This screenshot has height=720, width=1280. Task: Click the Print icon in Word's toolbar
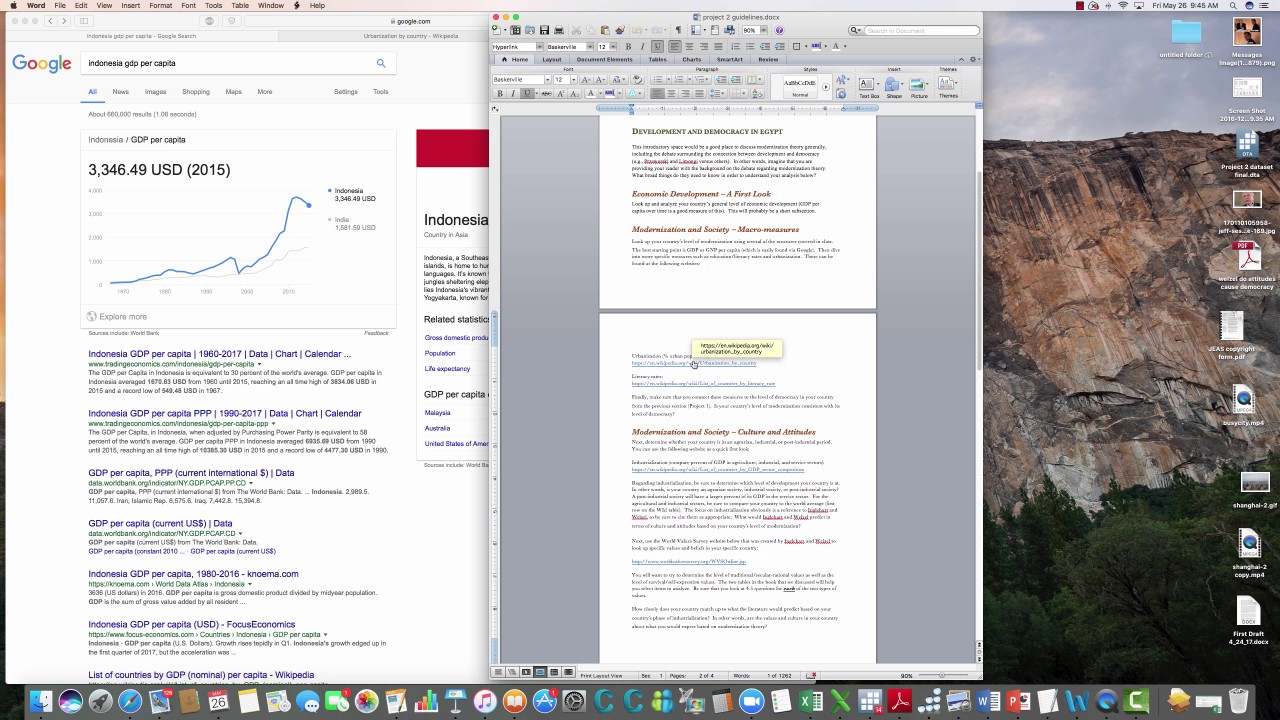click(559, 30)
